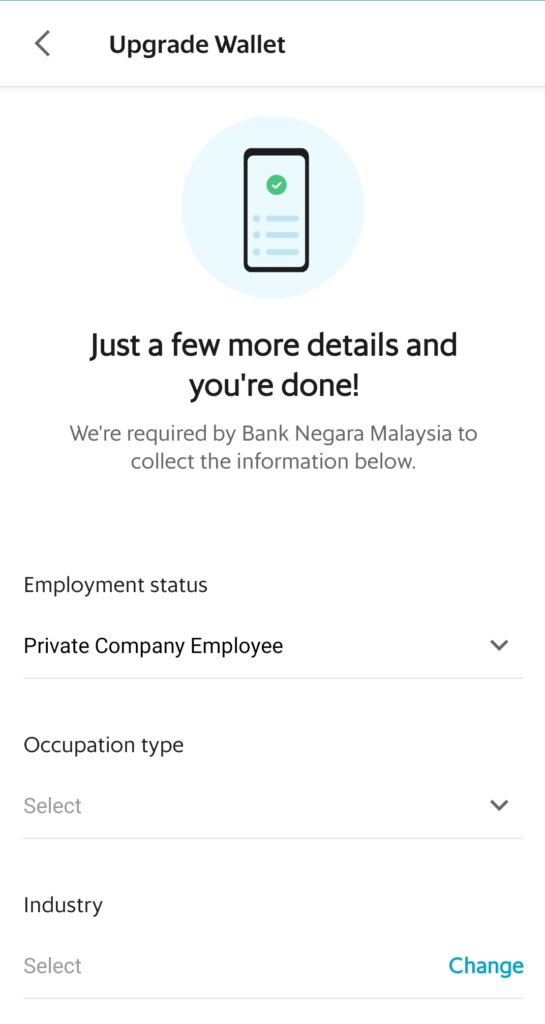Click the Bank Negara Malaysia notice text
545x1024 pixels.
[273, 447]
